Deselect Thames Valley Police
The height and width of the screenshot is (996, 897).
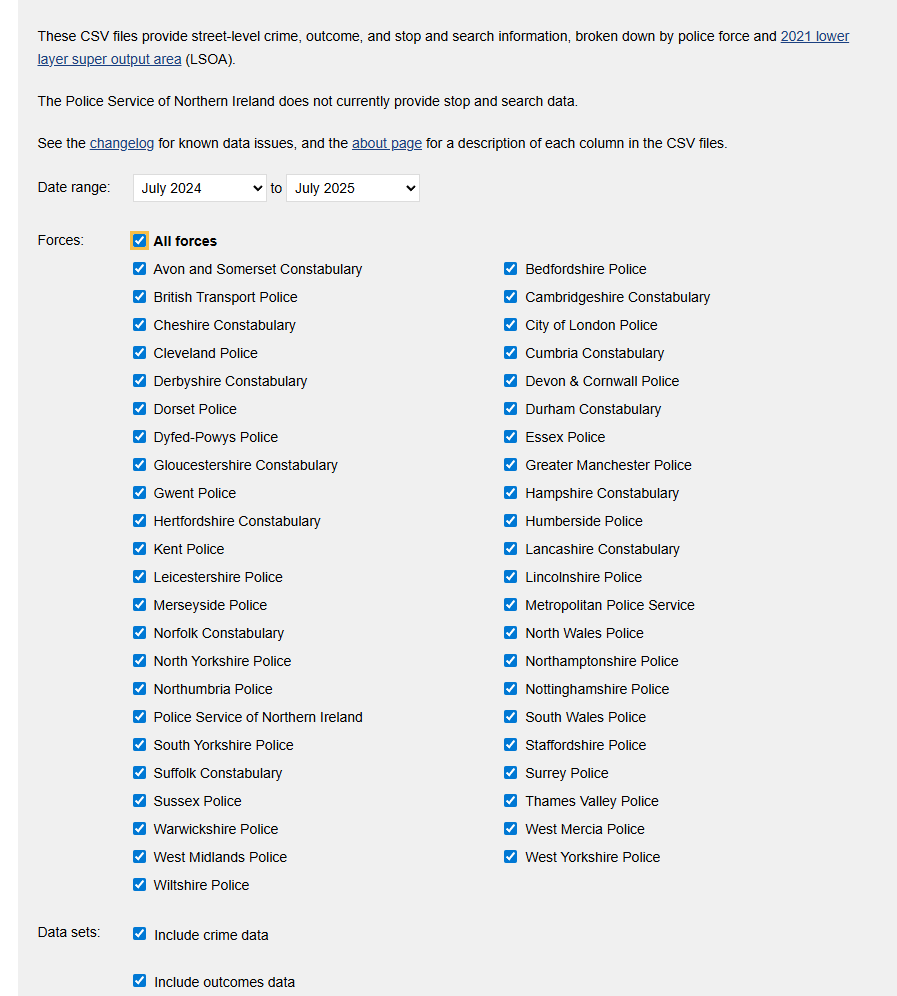click(511, 801)
